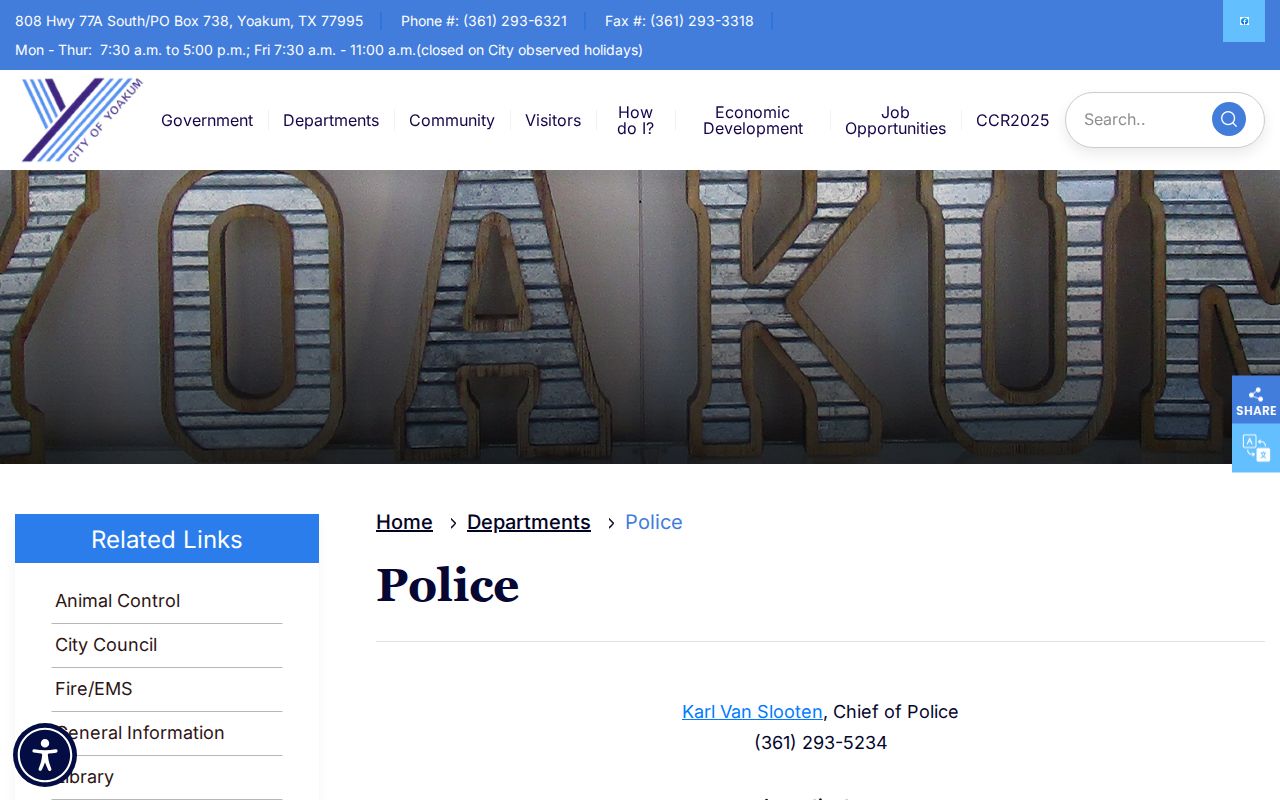The width and height of the screenshot is (1280, 800).
Task: Click the small icon at top-right header bar
Action: pos(1244,21)
